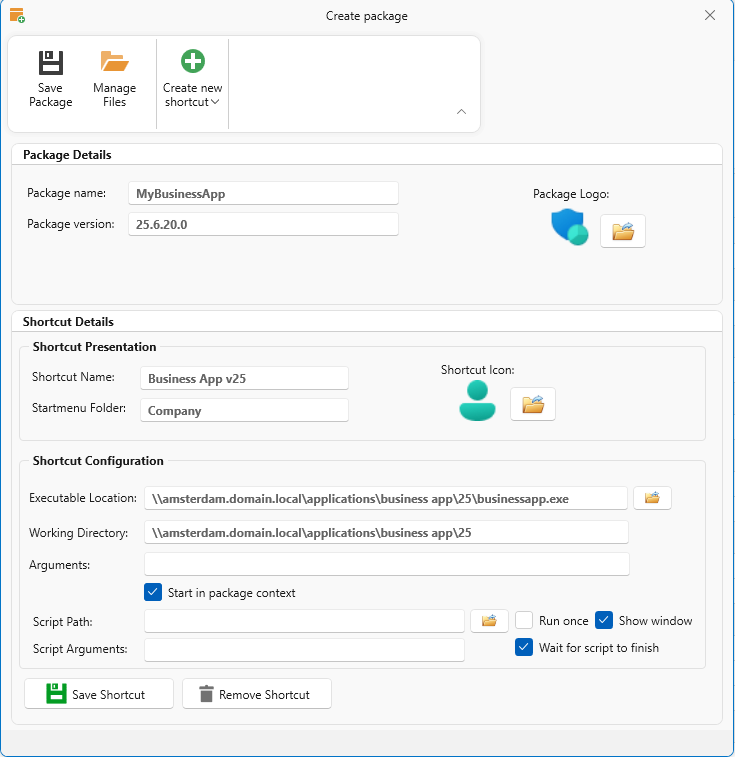Browse for a package logo file
The image size is (735, 757).
pyautogui.click(x=623, y=231)
